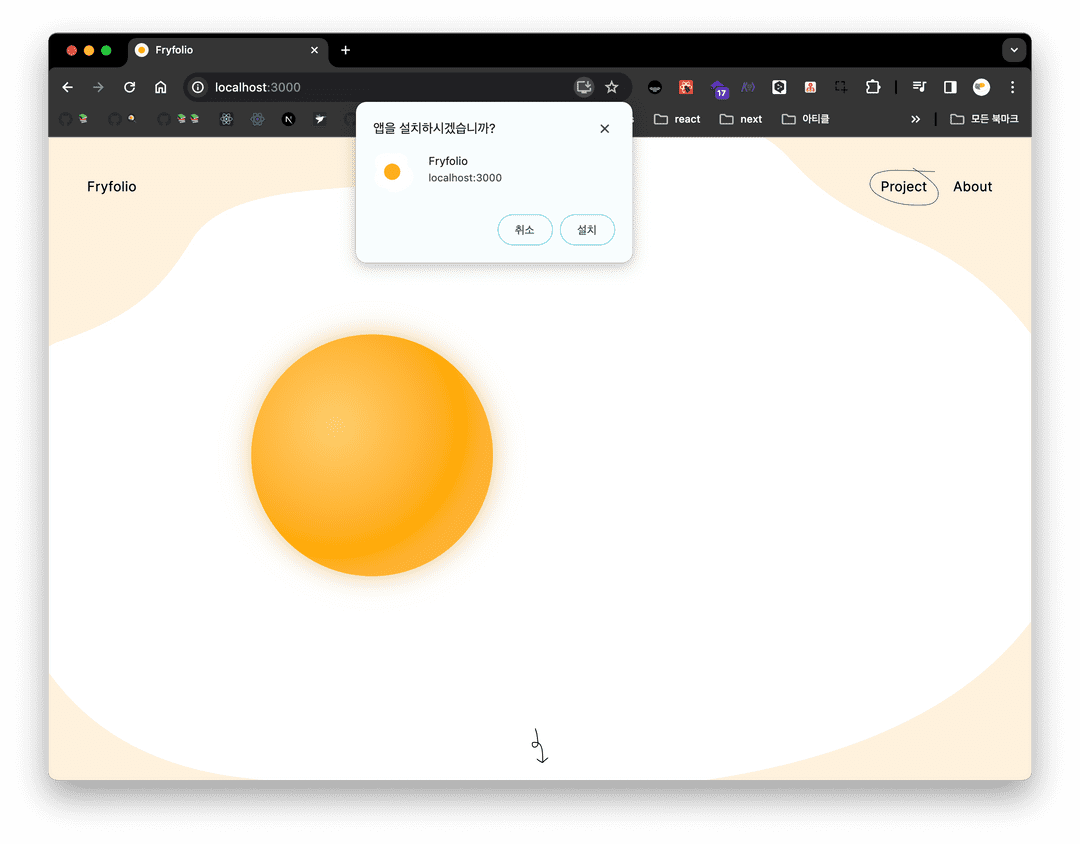Open the screenshot capture extension icon

click(840, 87)
